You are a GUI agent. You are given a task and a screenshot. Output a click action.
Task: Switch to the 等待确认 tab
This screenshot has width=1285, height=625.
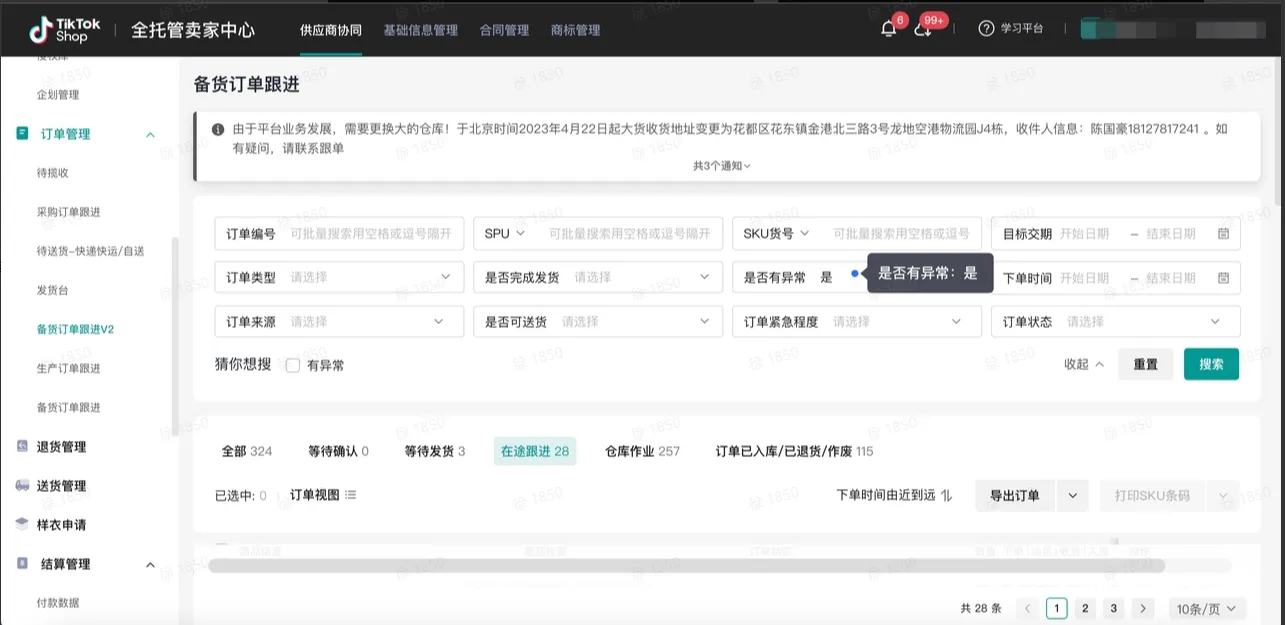pos(338,451)
